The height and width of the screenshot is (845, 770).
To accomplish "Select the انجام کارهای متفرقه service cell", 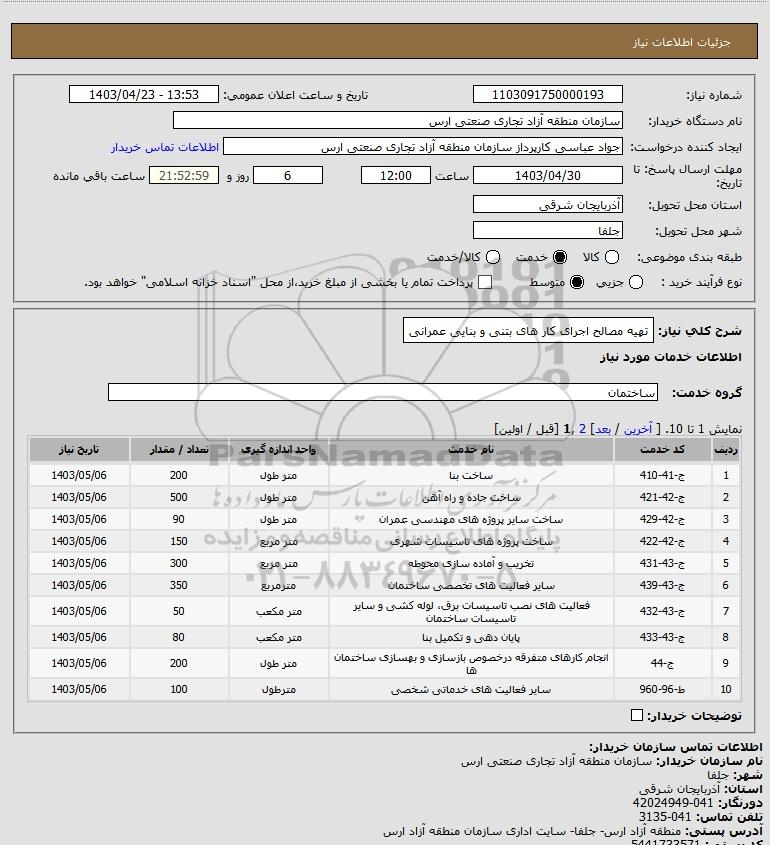I will (471, 663).
